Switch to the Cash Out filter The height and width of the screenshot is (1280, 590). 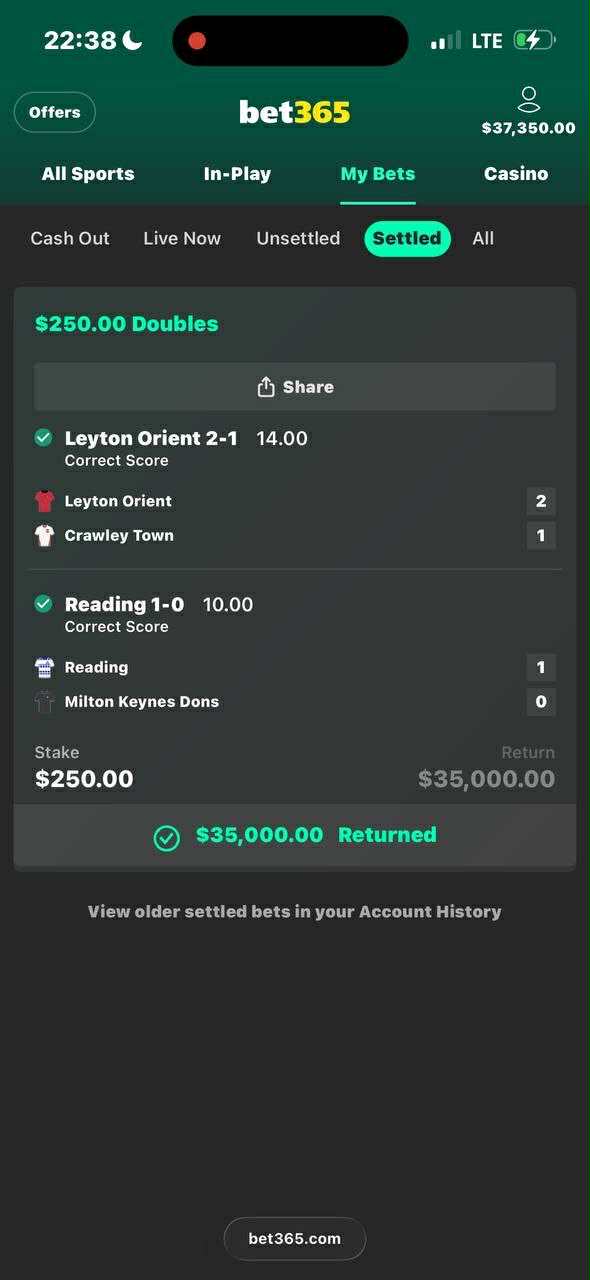[70, 238]
